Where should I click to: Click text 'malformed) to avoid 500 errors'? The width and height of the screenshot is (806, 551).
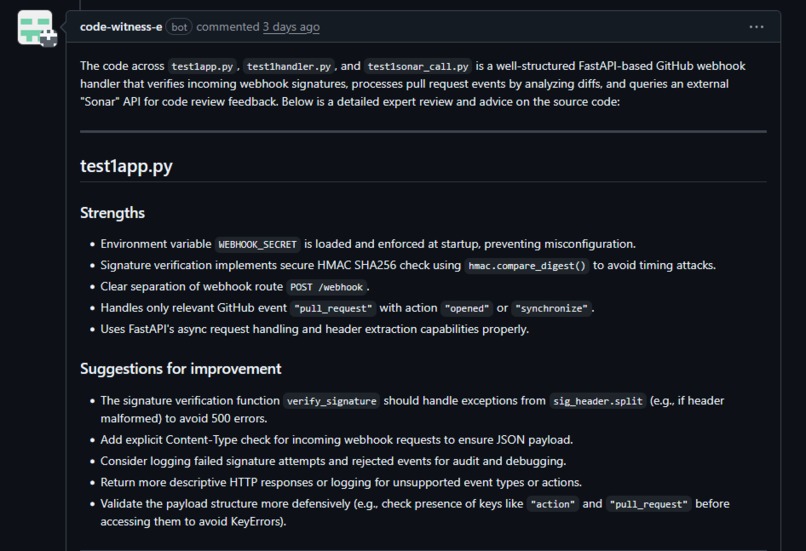pyautogui.click(x=184, y=418)
